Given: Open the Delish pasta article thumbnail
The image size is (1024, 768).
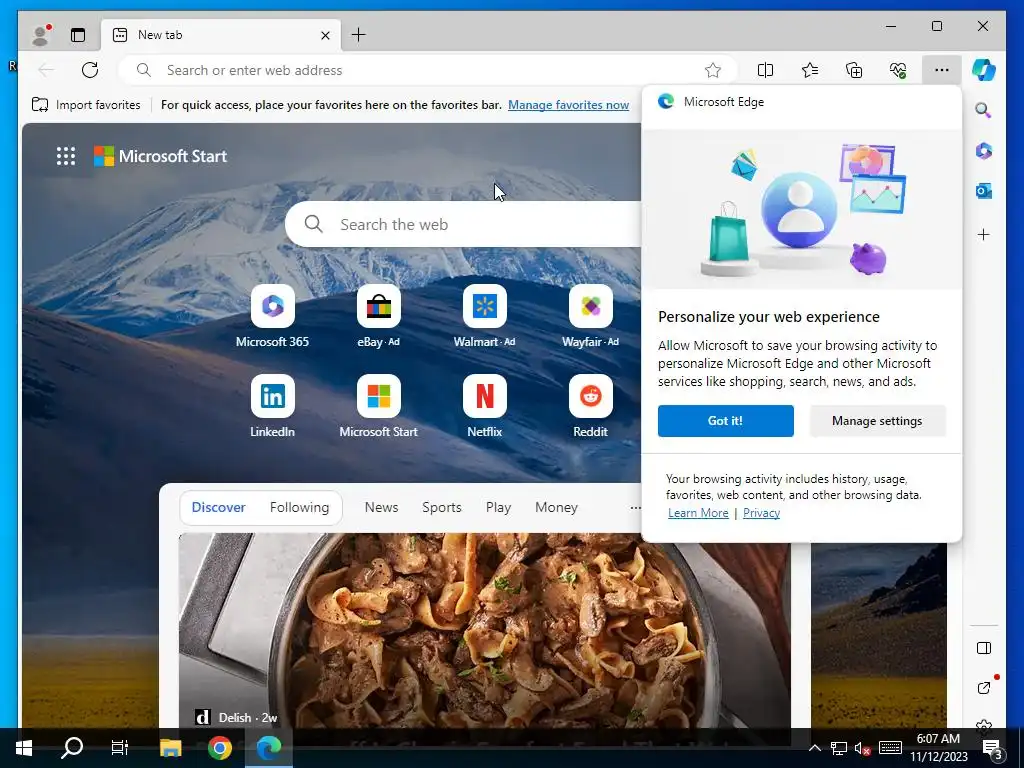Looking at the screenshot, I should tap(485, 630).
